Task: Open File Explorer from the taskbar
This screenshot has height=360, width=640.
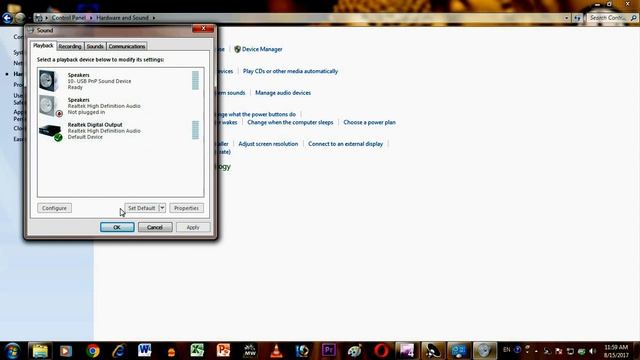Action: click(40, 351)
